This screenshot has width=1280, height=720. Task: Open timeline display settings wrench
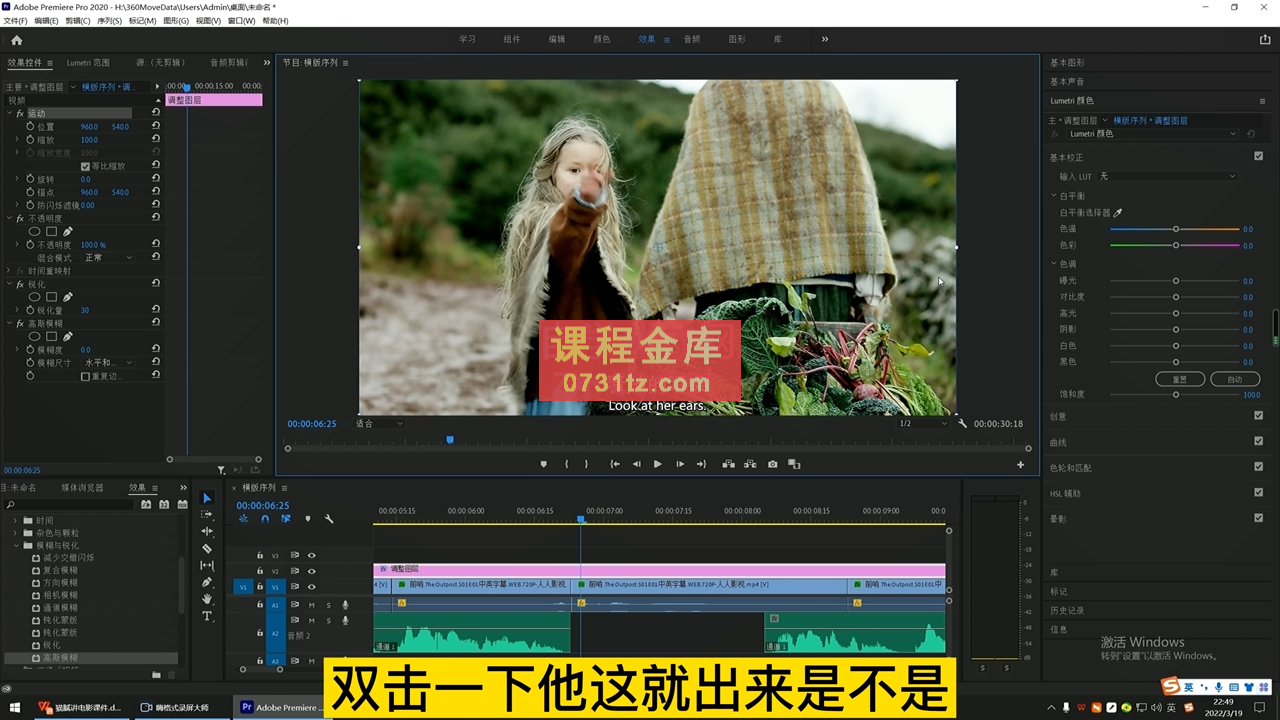pyautogui.click(x=328, y=519)
